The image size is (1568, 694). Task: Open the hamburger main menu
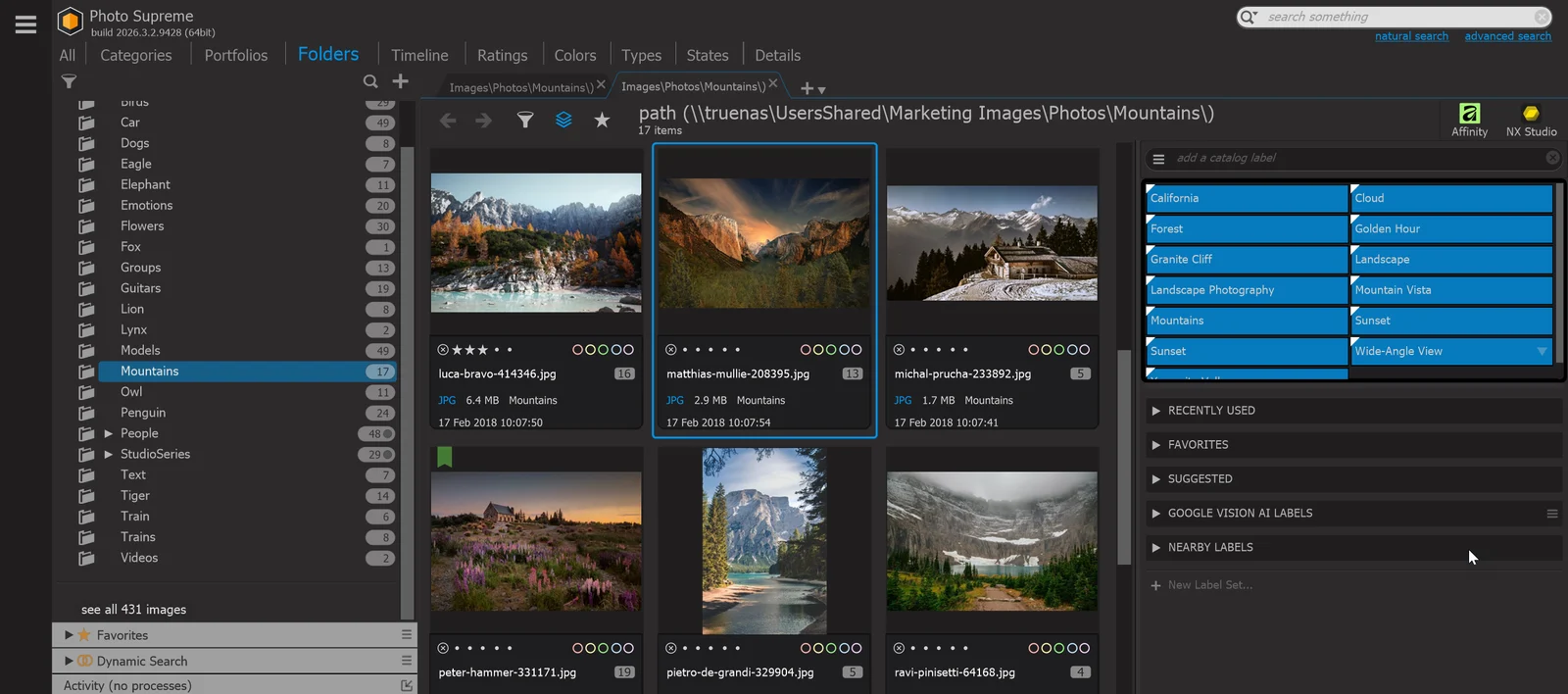click(x=25, y=25)
